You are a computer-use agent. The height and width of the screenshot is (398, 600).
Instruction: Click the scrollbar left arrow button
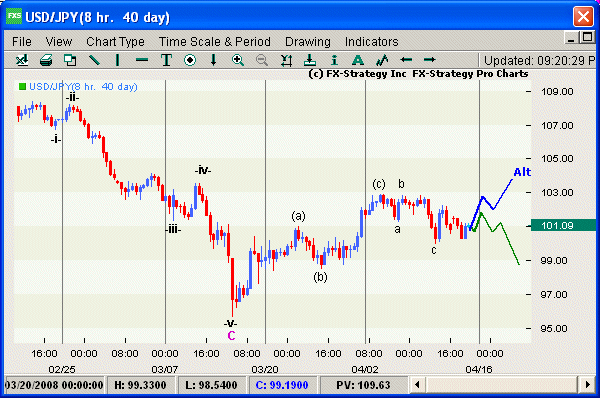click(417, 384)
